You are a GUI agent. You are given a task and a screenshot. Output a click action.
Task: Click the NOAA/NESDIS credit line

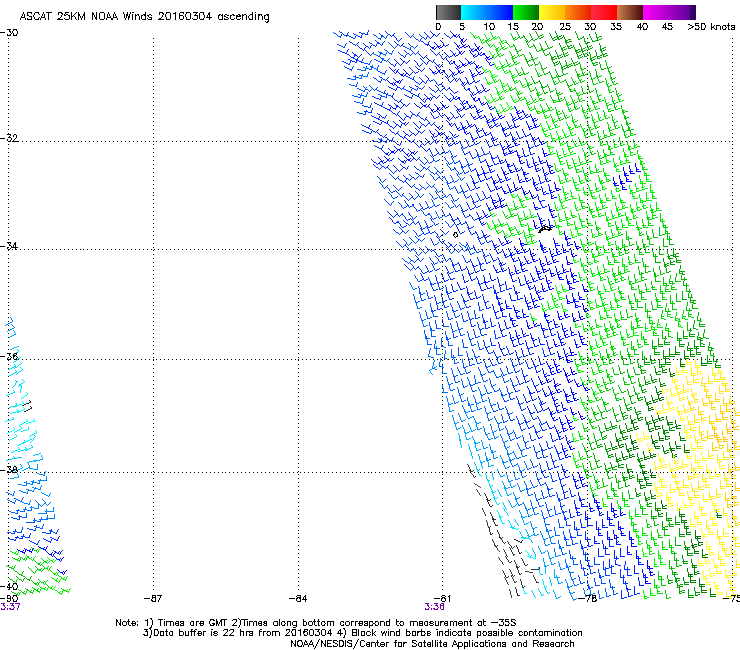tap(432, 644)
